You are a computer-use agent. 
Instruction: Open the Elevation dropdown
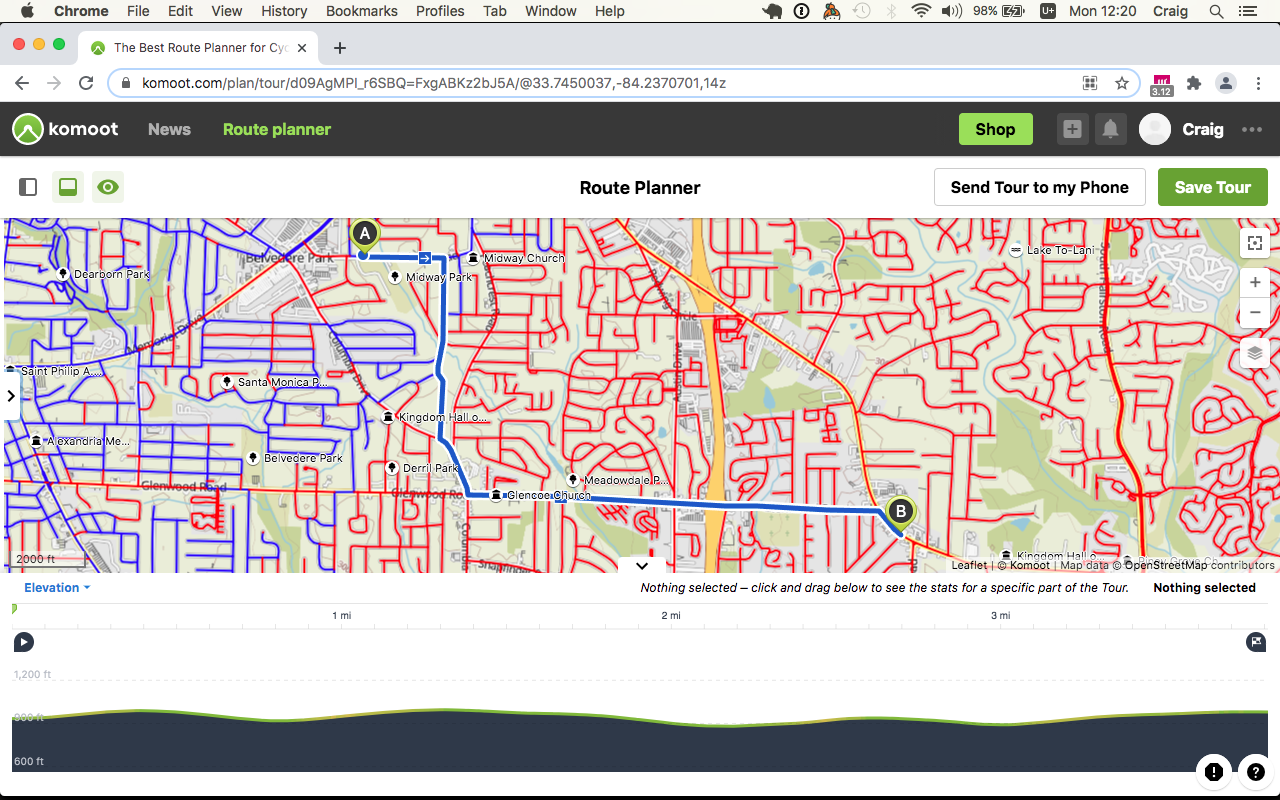pyautogui.click(x=55, y=587)
